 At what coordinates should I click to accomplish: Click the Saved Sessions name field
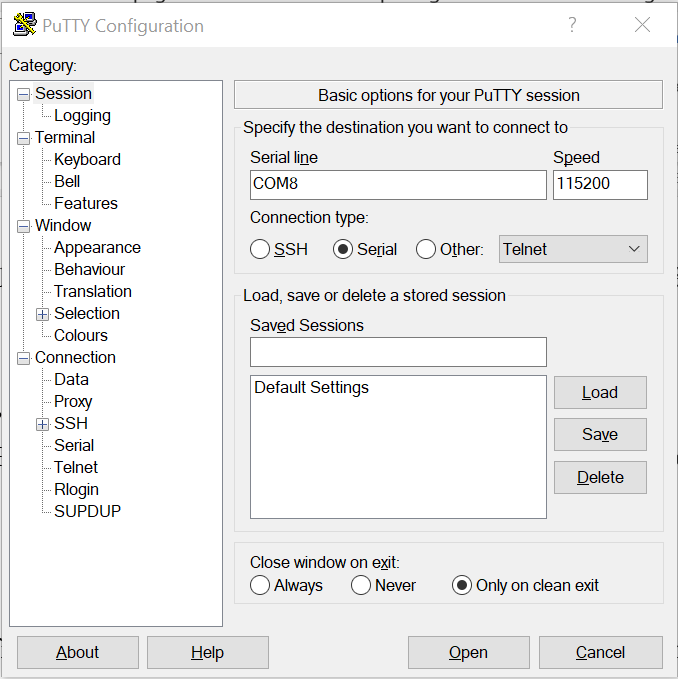[398, 352]
